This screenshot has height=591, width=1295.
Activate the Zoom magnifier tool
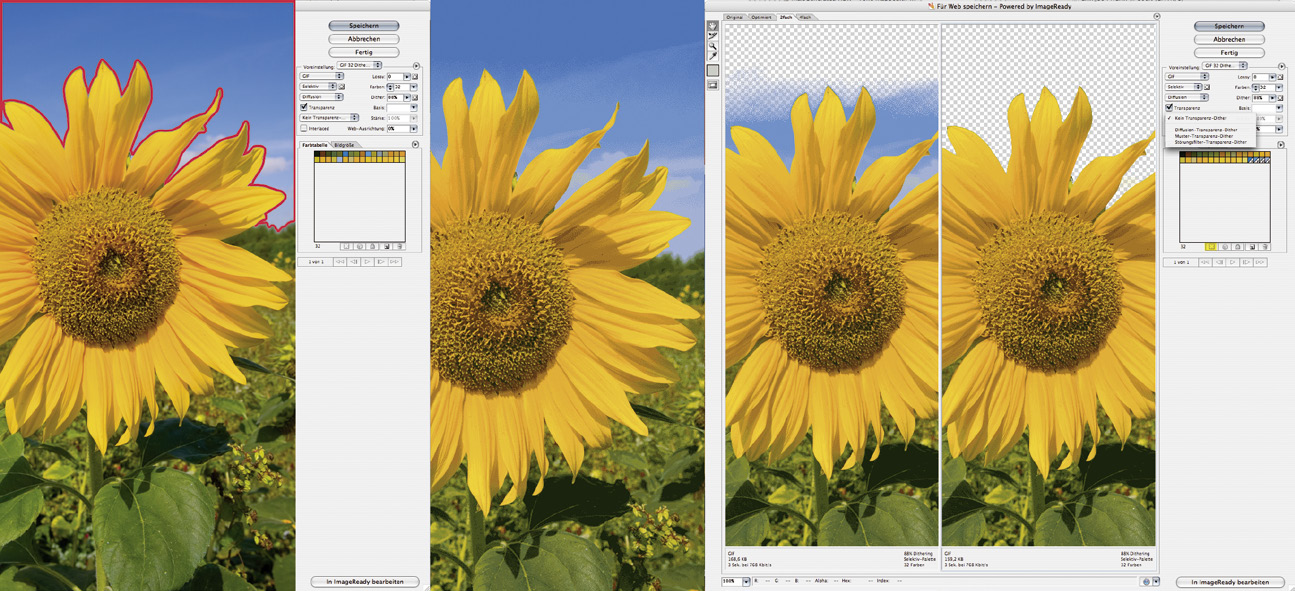coord(713,47)
